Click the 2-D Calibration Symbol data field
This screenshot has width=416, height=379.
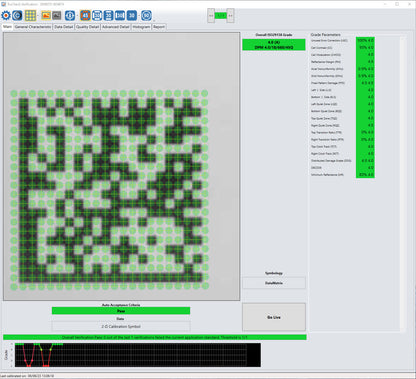click(x=121, y=326)
